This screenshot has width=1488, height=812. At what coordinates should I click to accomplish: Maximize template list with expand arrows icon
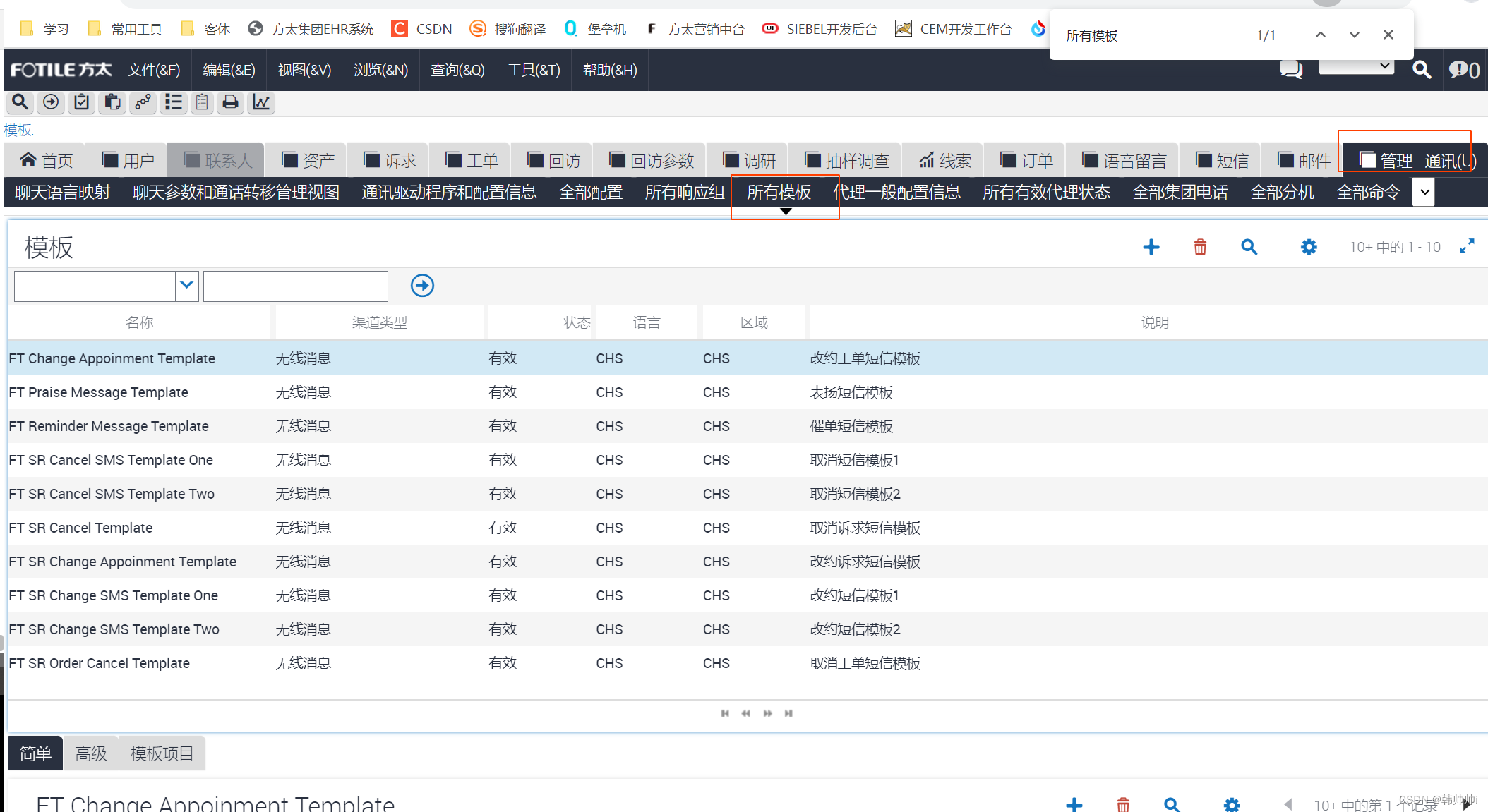tap(1467, 246)
